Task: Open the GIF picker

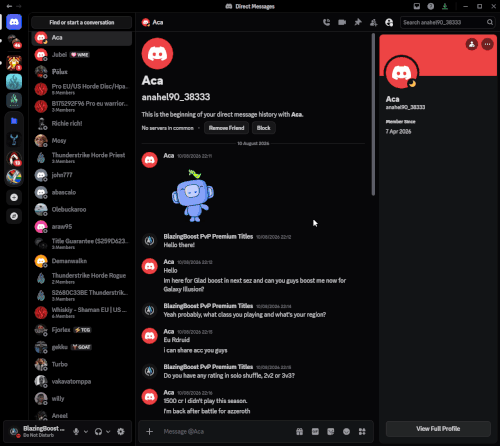Action: tap(315, 431)
